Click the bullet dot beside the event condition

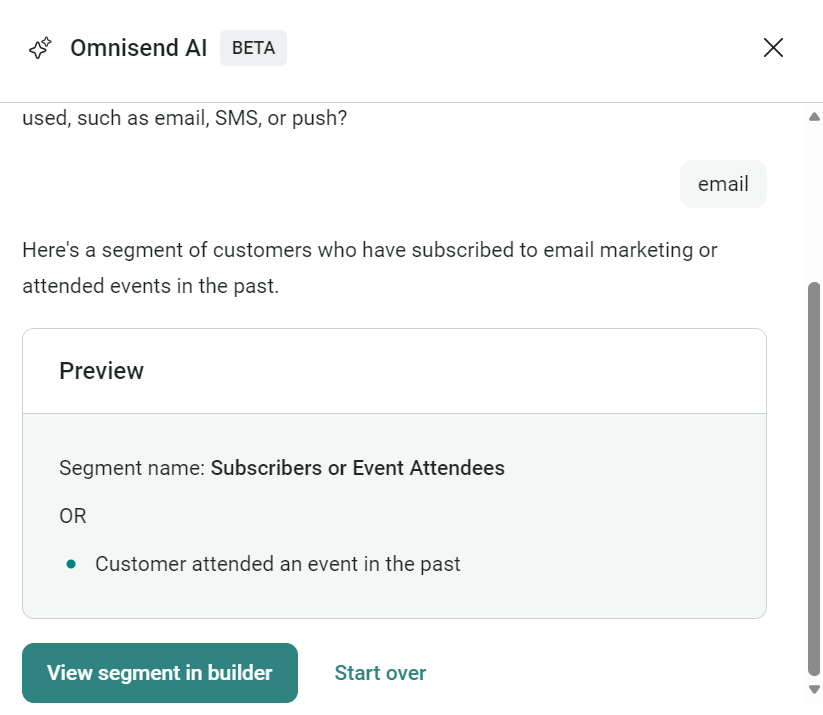71,564
